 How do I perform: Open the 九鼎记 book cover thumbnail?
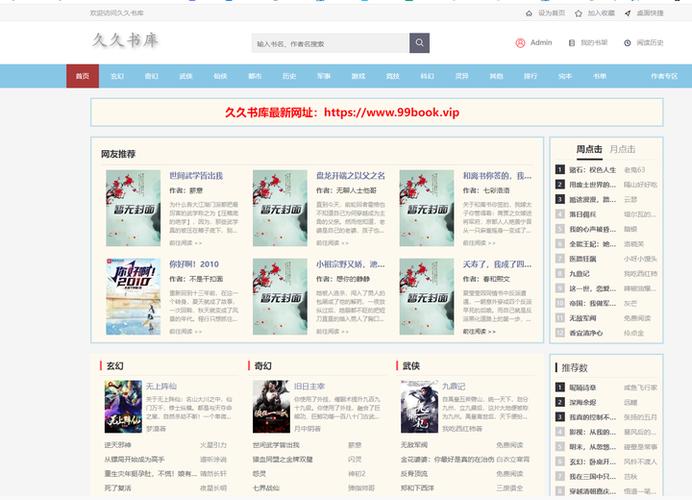point(419,410)
